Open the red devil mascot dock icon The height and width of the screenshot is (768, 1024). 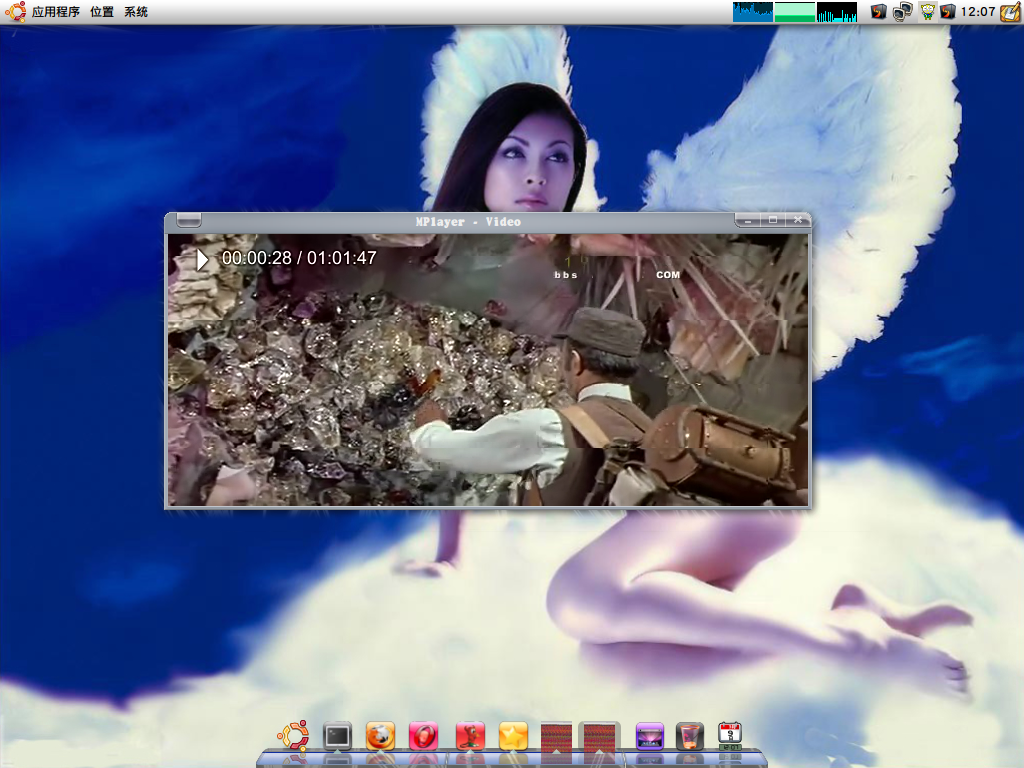470,737
